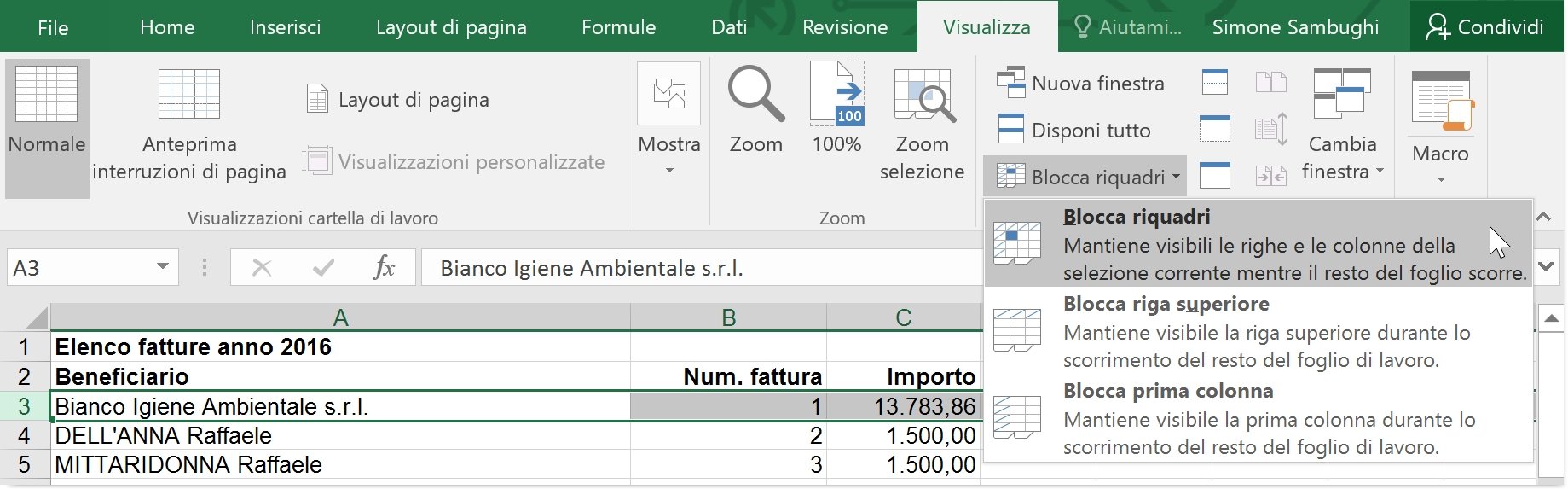Choose Blocca riquadri from dropdown list
The height and width of the screenshot is (489, 1568).
click(1258, 244)
